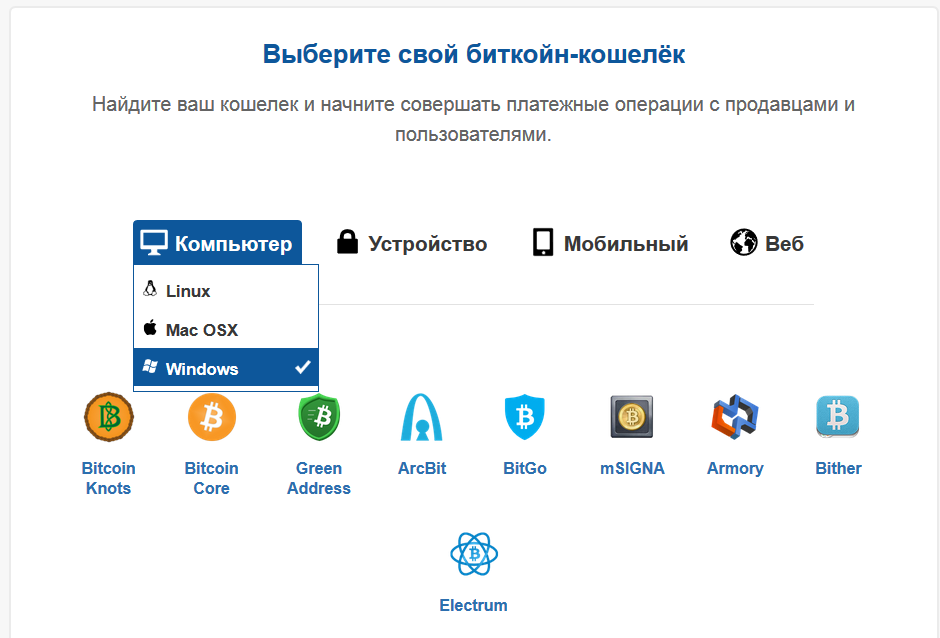The width and height of the screenshot is (940, 638).
Task: Click the mSIGNA wallet icon
Action: pos(632,417)
